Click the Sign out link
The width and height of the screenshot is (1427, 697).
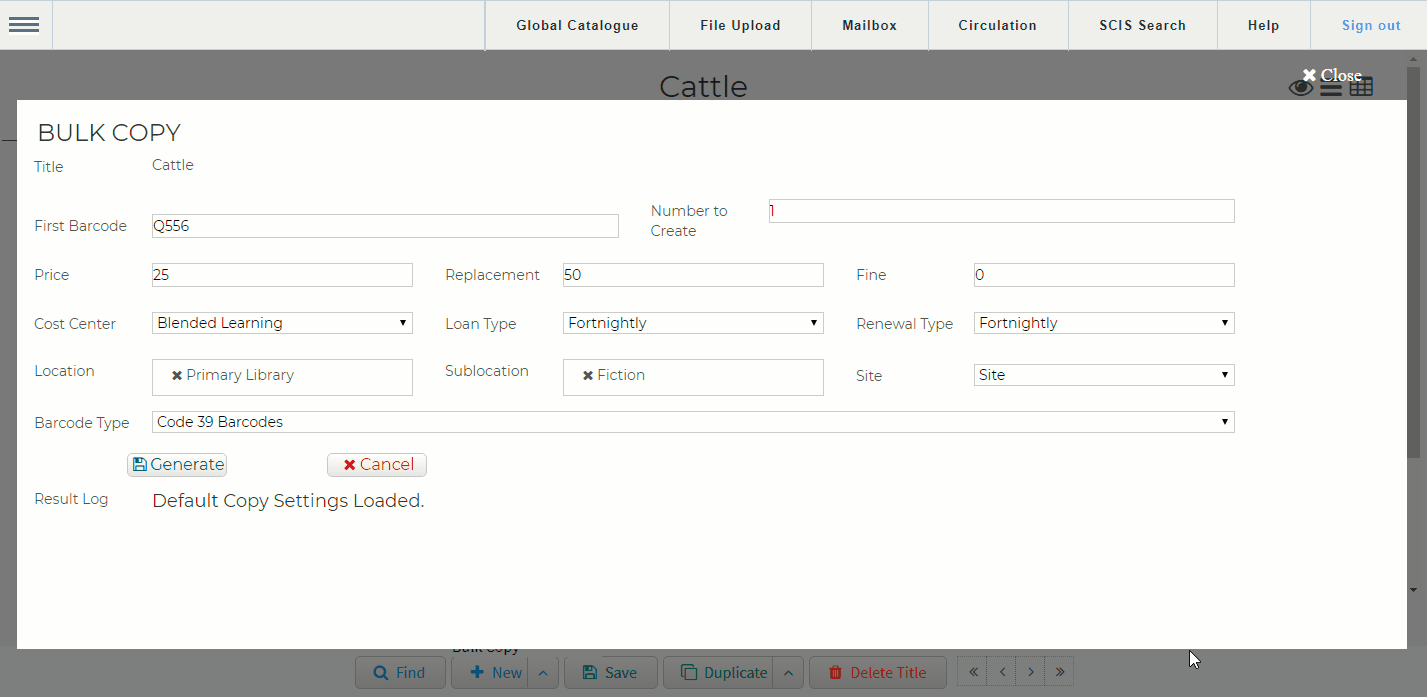(1371, 25)
